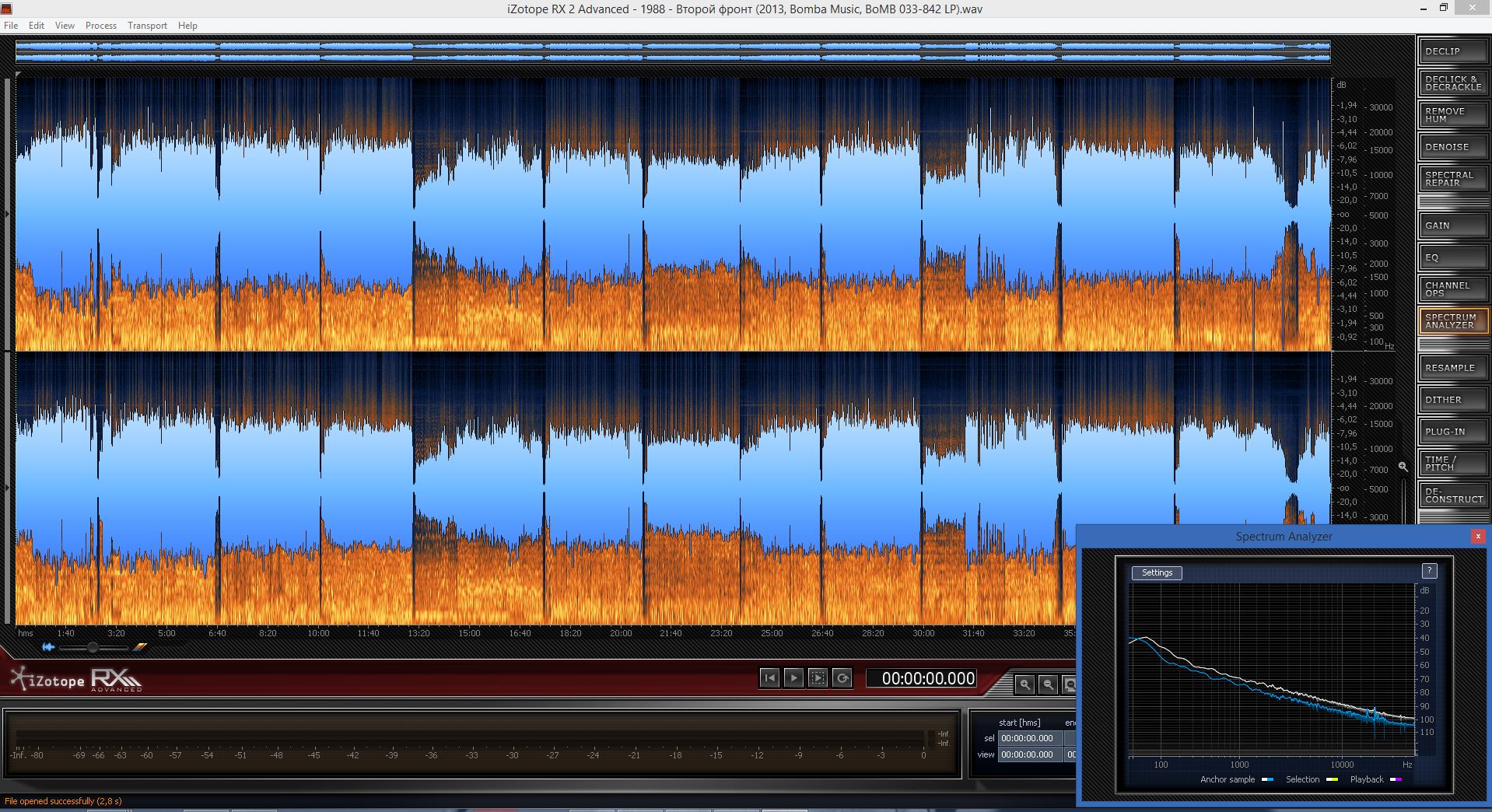
Task: Click the Anchor sample color swatch
Action: pyautogui.click(x=1268, y=779)
